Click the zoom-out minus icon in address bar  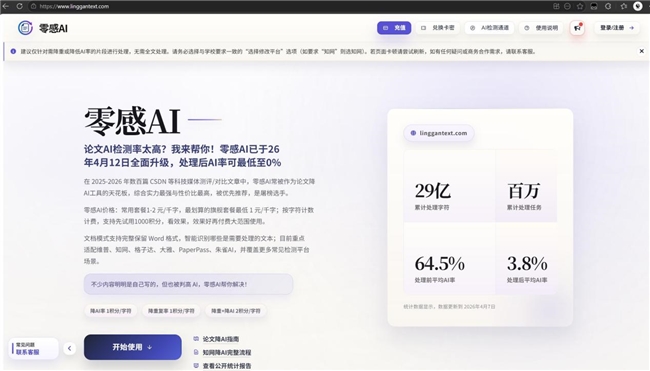[x=568, y=6]
